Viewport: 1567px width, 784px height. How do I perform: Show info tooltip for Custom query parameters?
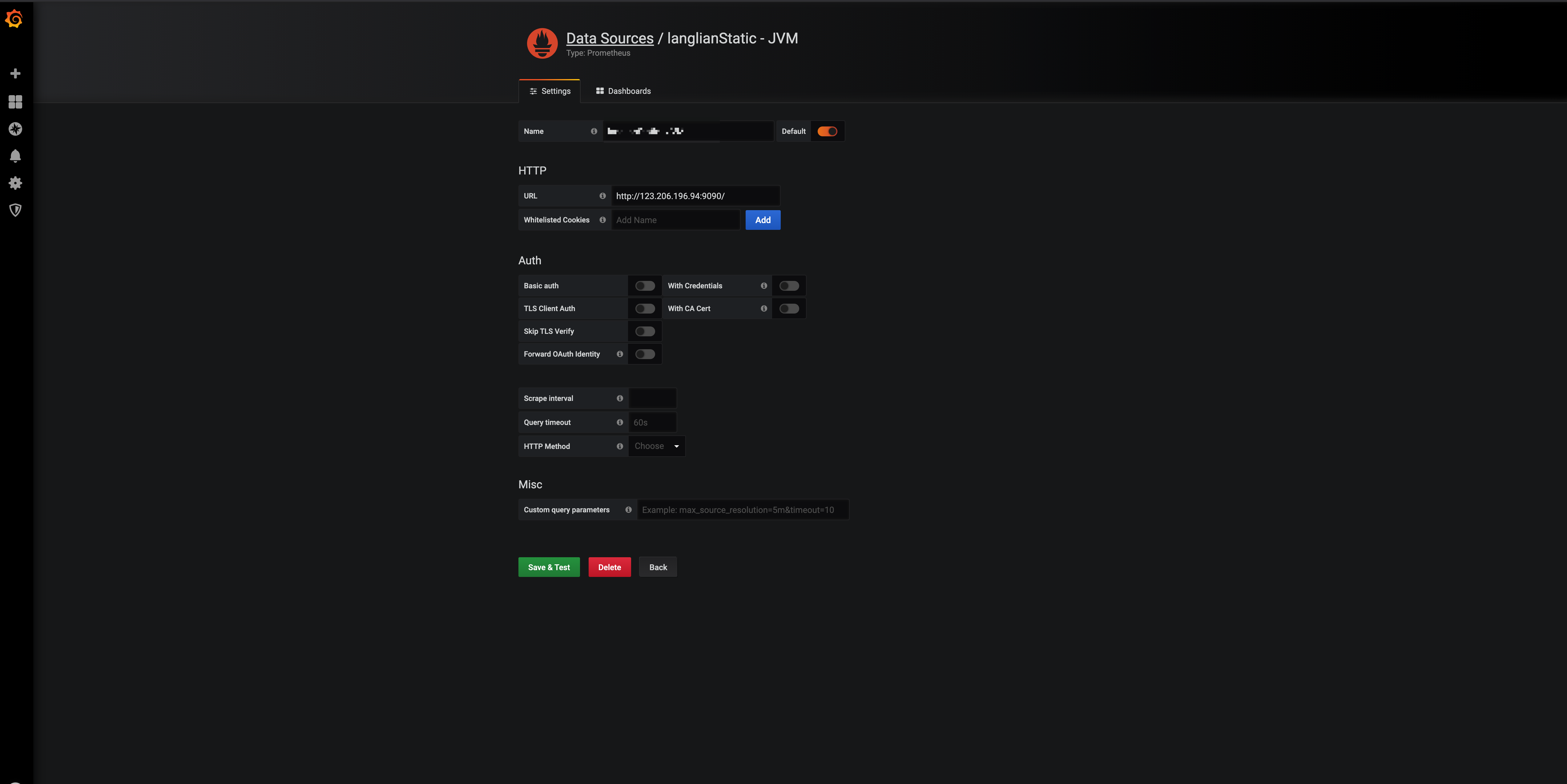628,510
